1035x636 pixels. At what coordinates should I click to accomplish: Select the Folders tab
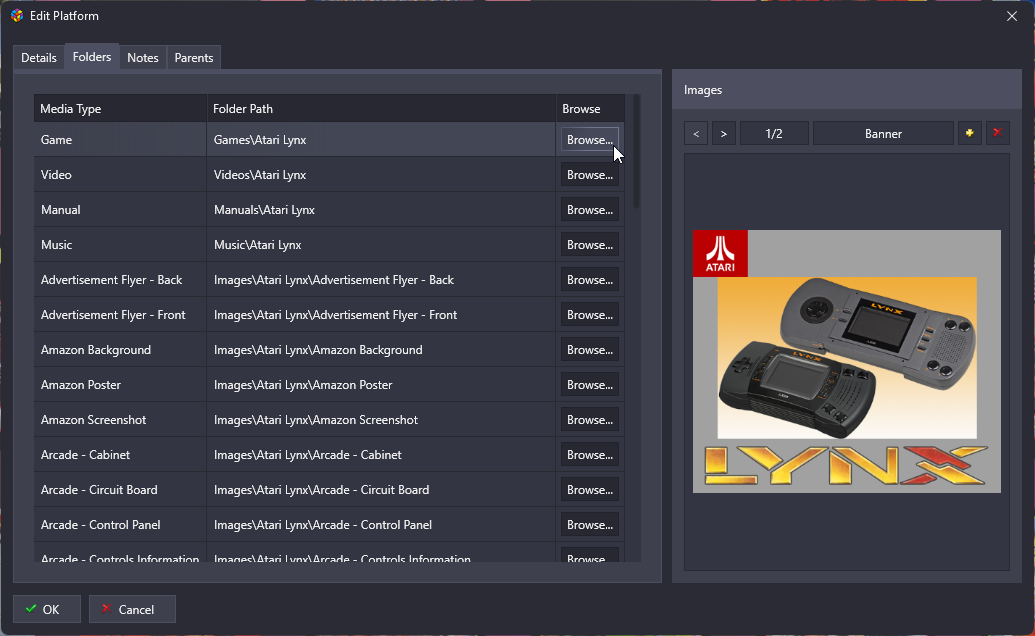92,57
